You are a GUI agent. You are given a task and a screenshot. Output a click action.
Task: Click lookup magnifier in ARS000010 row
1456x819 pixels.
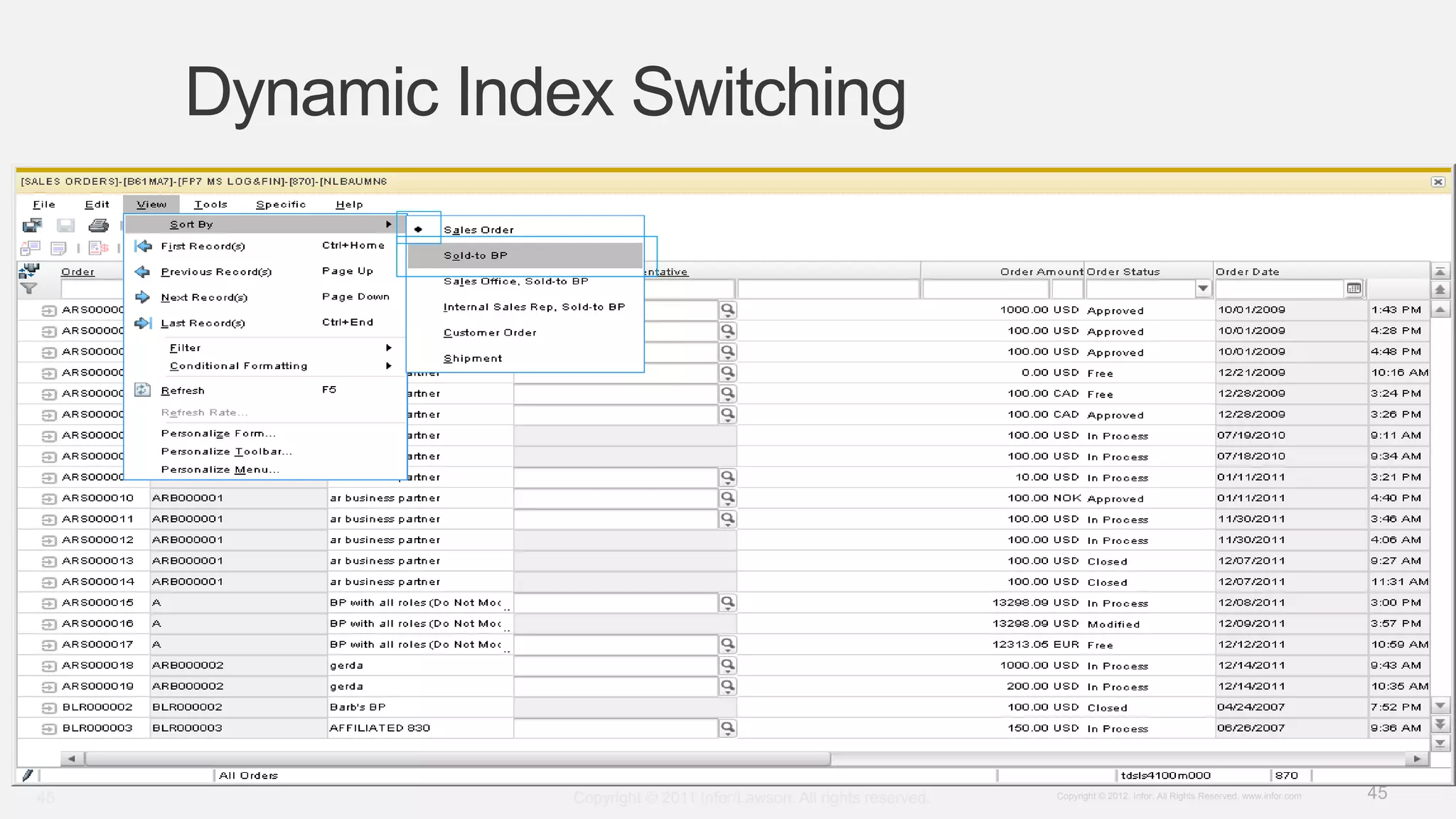point(727,498)
